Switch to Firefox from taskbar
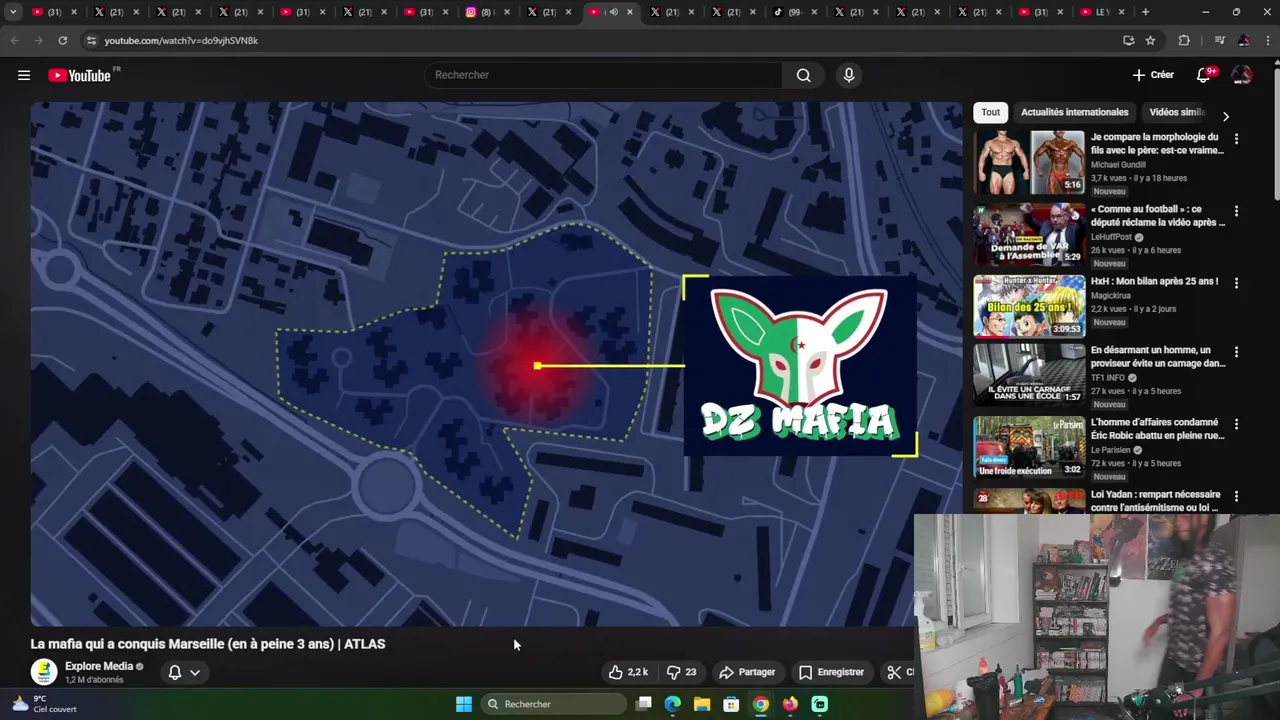Screen dimensions: 1280x720 click(790, 704)
